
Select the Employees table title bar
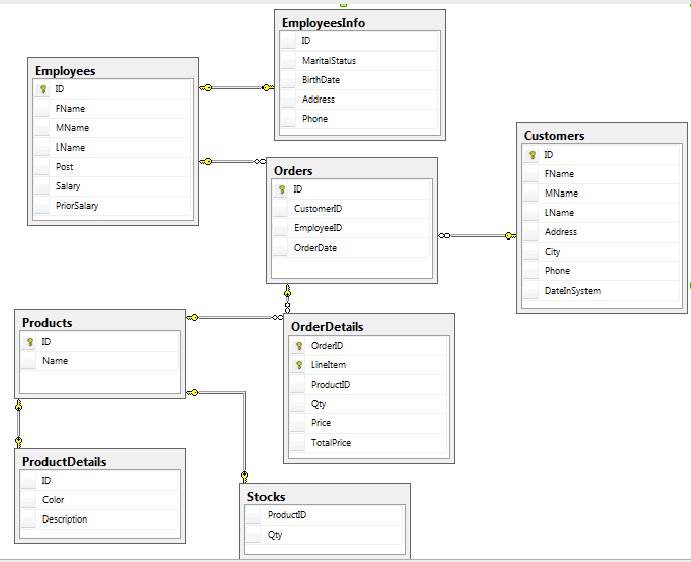point(113,70)
